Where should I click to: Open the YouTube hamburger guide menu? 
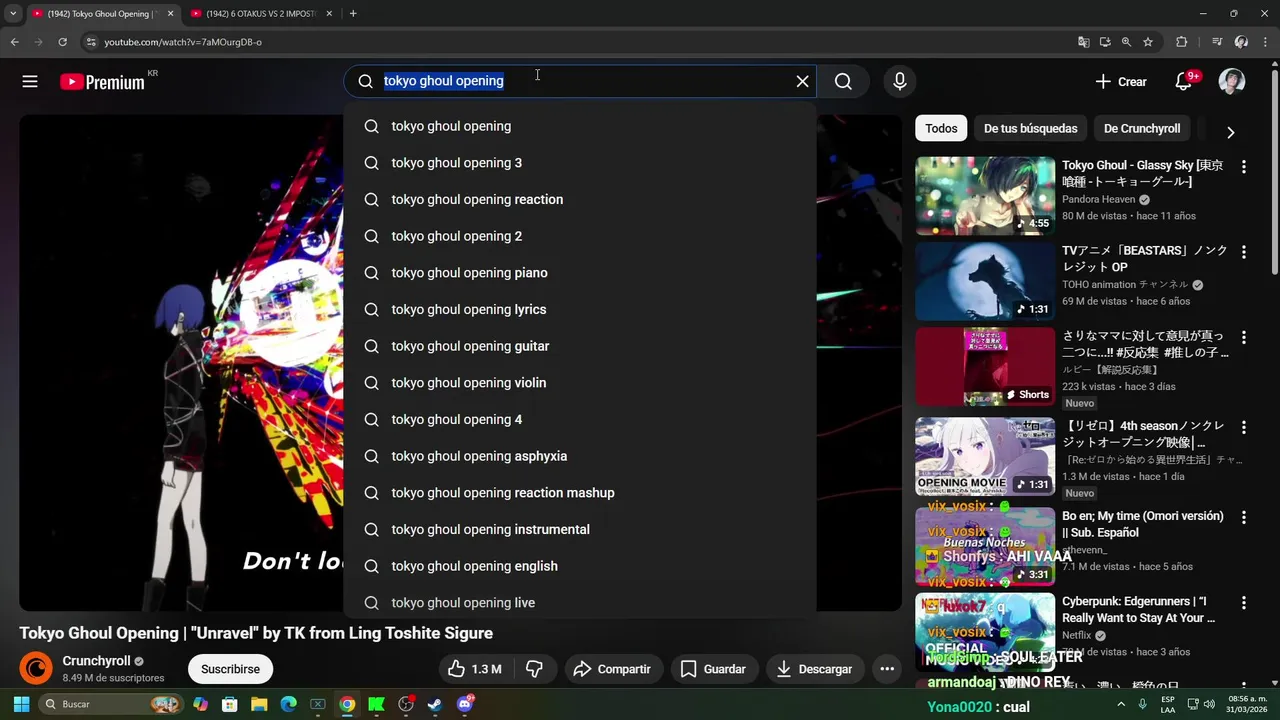[x=30, y=82]
